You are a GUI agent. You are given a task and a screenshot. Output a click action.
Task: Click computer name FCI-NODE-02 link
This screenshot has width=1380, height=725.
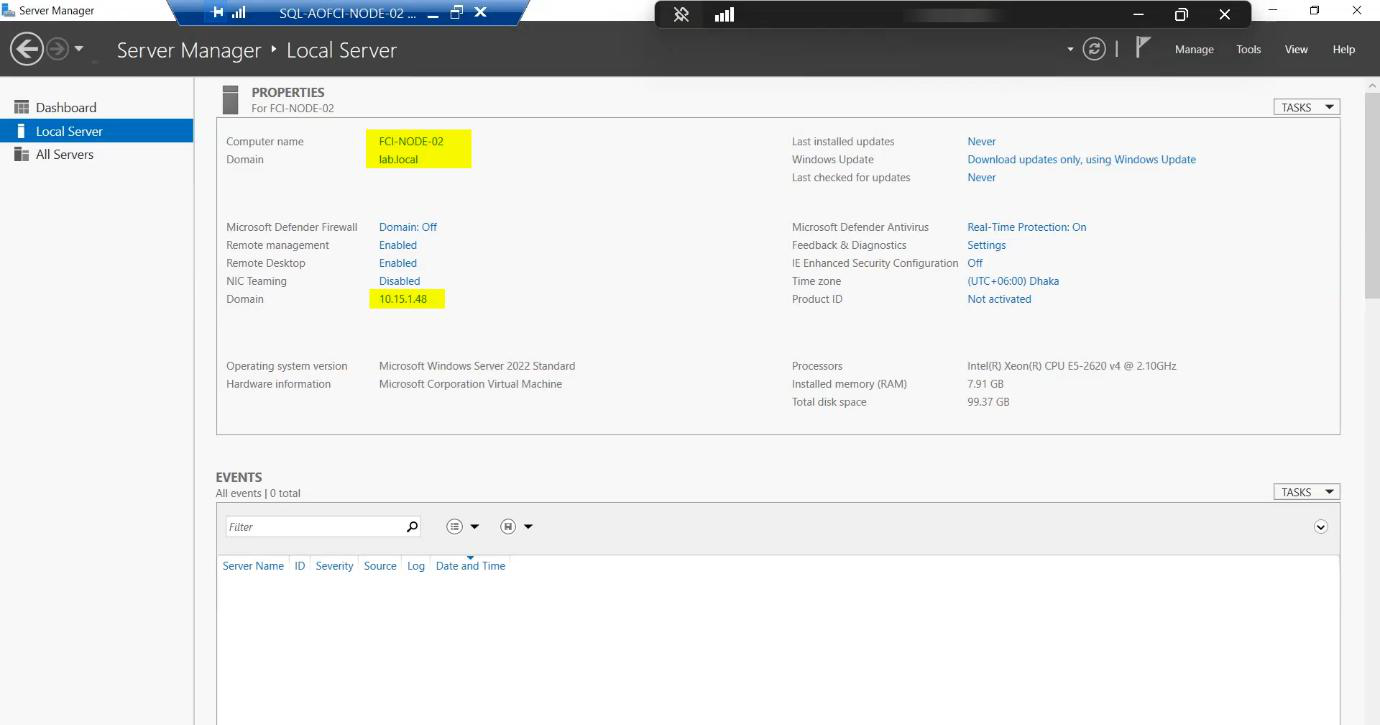pos(411,141)
